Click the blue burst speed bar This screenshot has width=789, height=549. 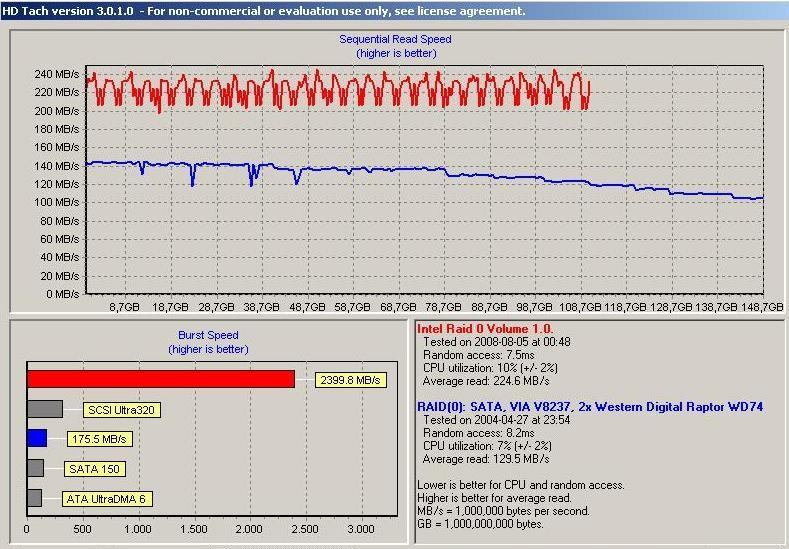point(37,438)
